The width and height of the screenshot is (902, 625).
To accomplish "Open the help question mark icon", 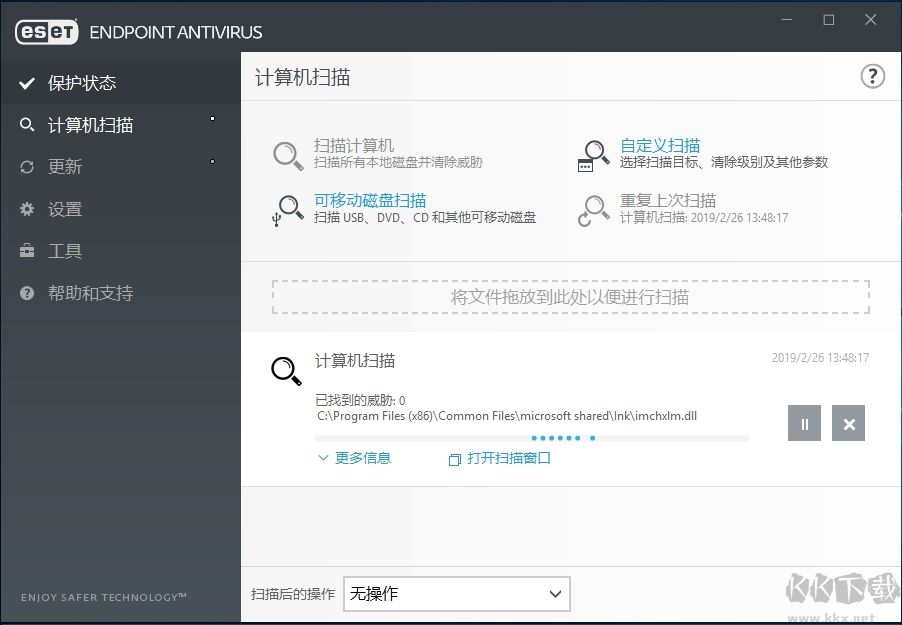I will click(872, 75).
